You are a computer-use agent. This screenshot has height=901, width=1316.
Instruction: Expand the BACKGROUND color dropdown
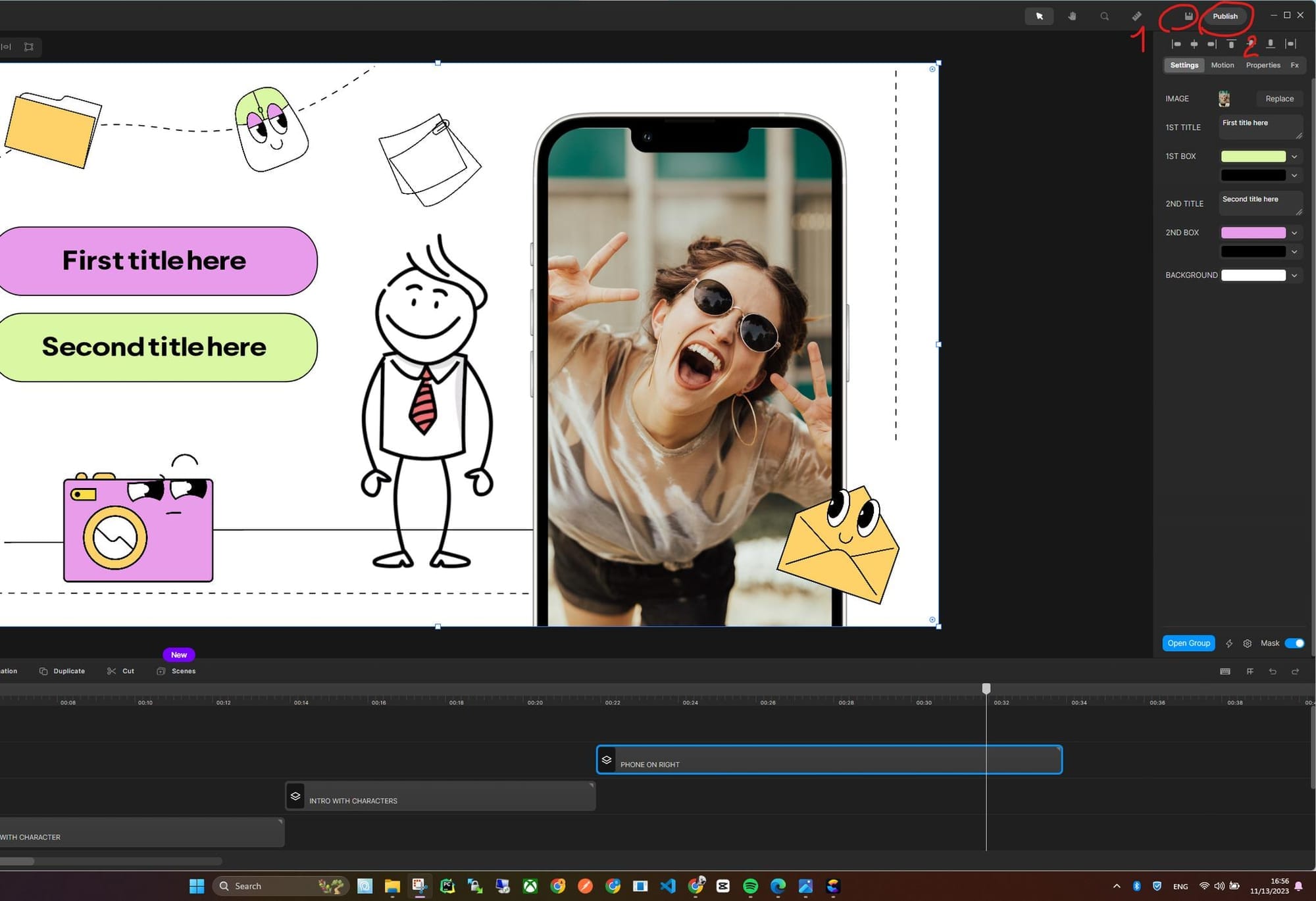click(x=1294, y=276)
